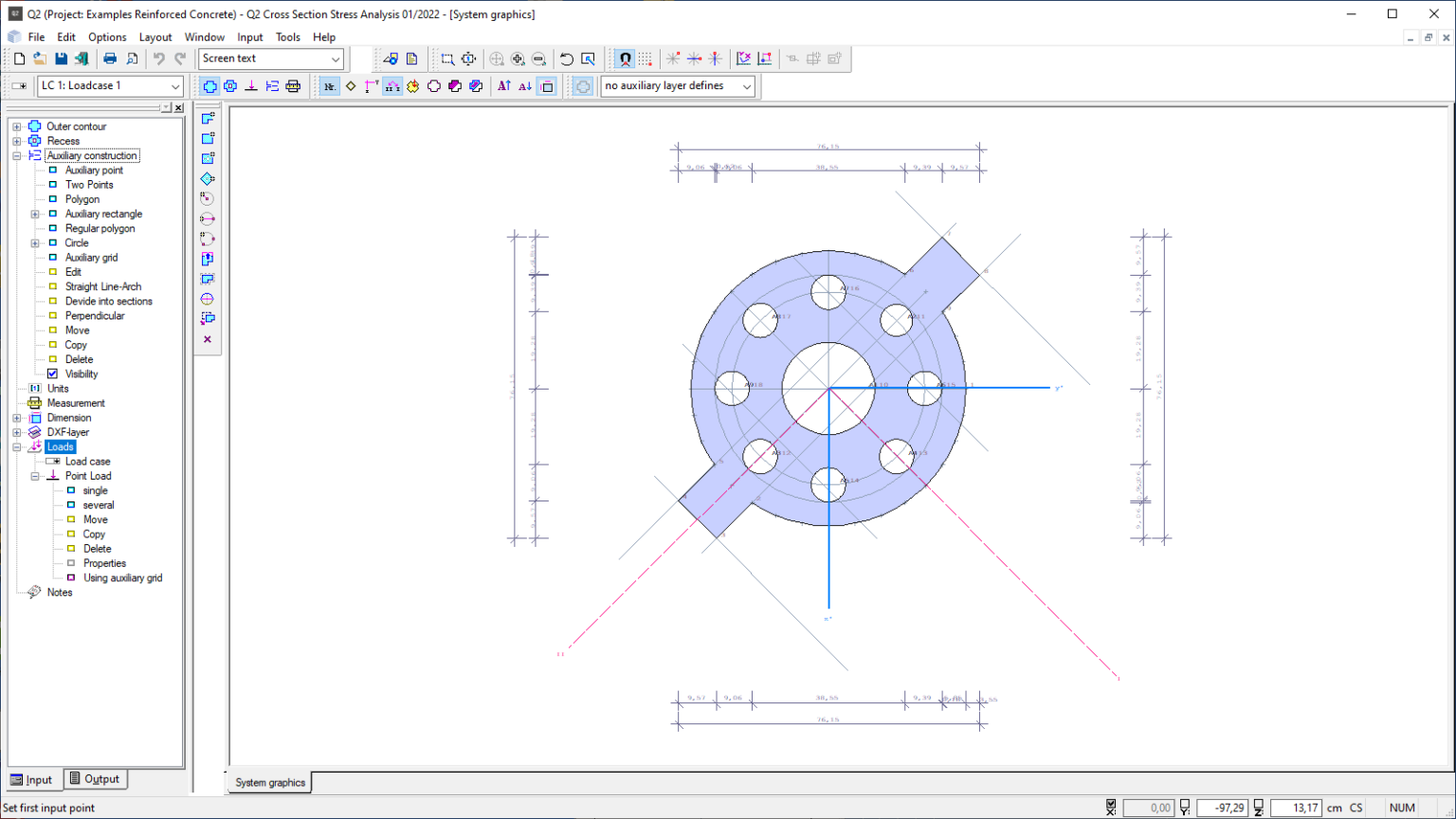Click the magenta X delete icon
Viewport: 1456px width, 819px height.
pos(208,339)
